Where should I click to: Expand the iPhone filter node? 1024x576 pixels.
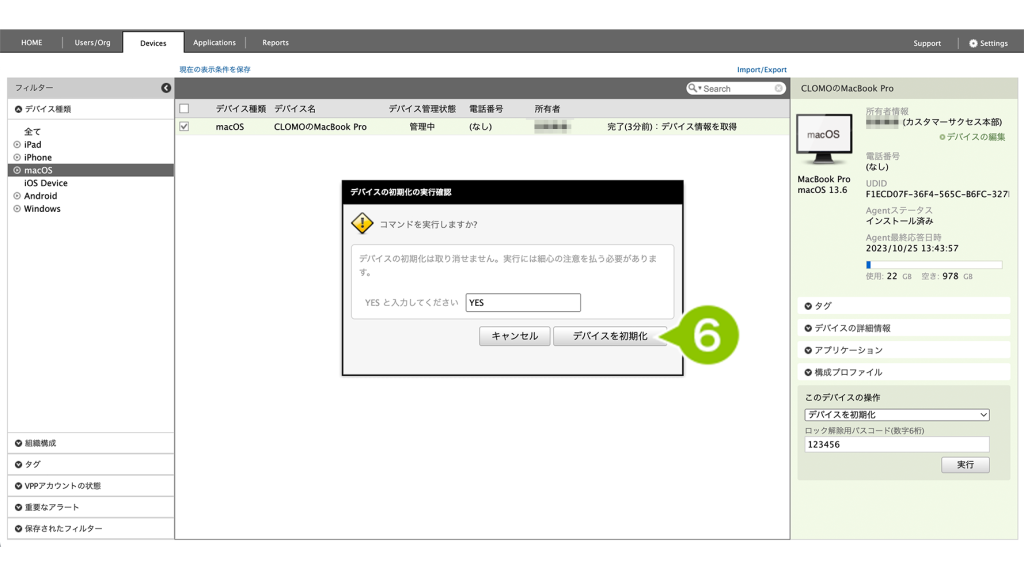pos(17,157)
